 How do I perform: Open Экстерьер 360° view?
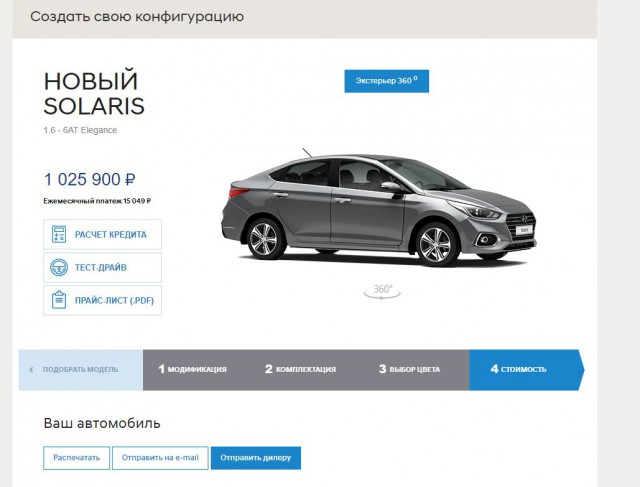tap(387, 81)
